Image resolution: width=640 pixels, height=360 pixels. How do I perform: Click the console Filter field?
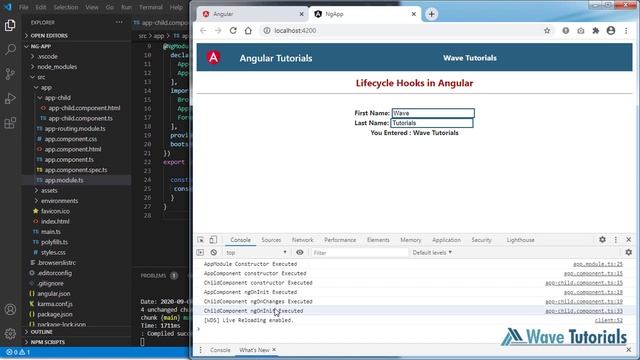pyautogui.click(x=359, y=253)
